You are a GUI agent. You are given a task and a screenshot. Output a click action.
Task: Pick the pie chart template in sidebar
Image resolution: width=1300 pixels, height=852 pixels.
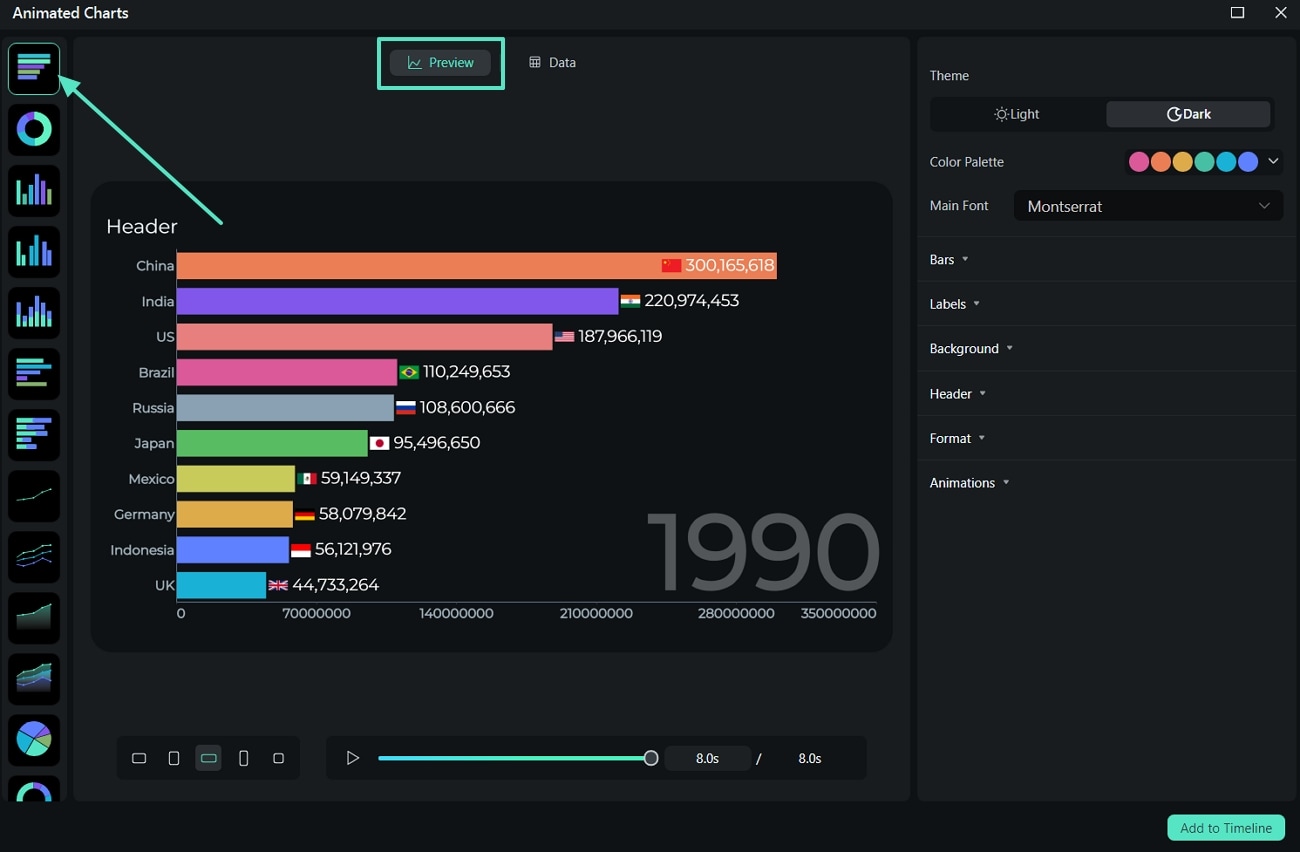click(34, 740)
